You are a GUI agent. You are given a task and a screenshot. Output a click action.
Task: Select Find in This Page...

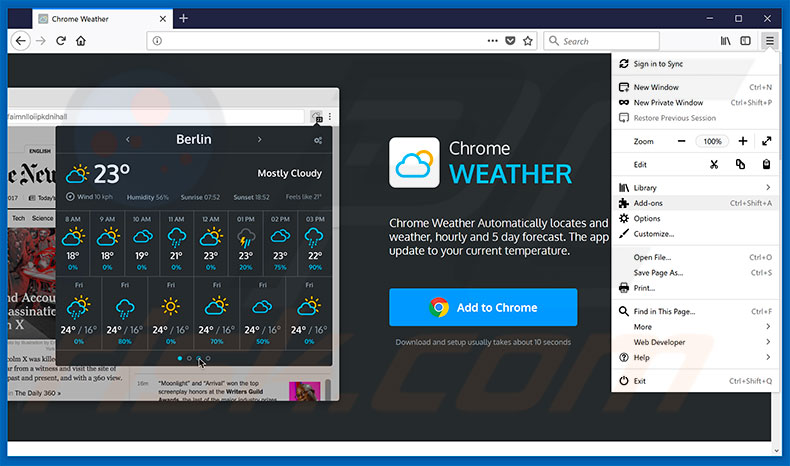pyautogui.click(x=695, y=311)
